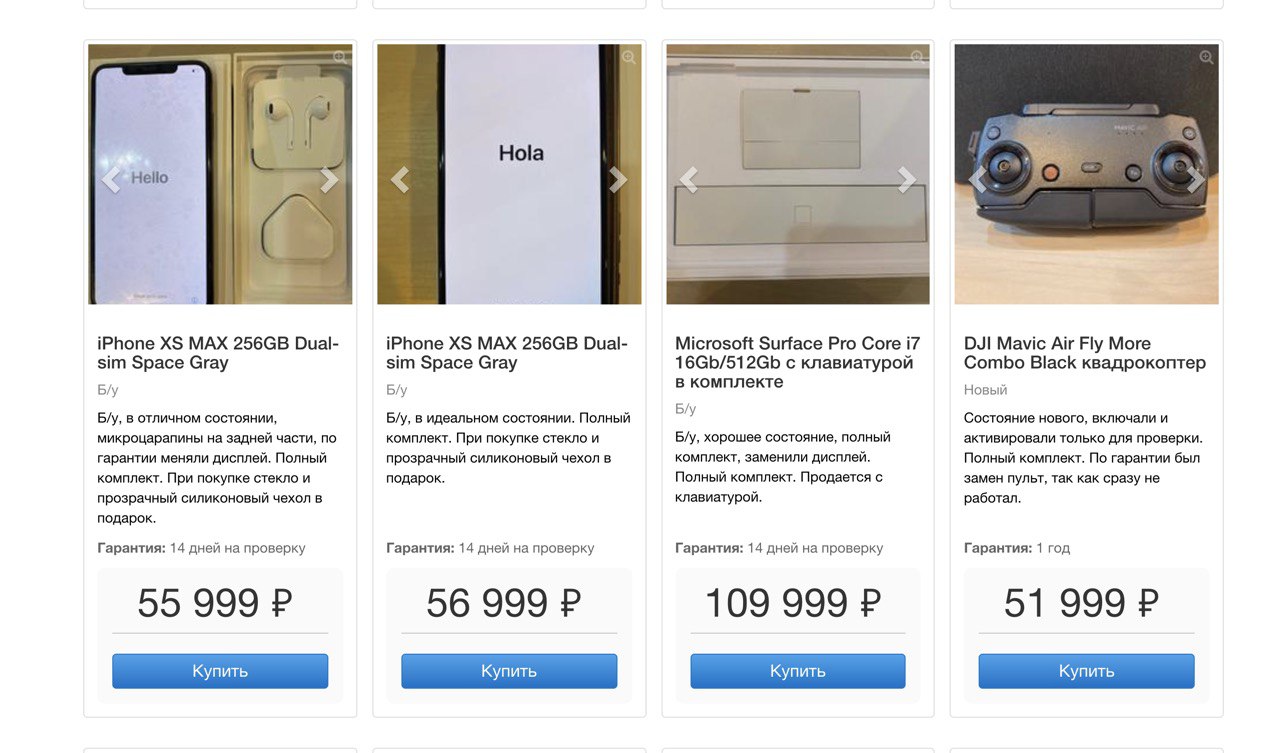Show previous DJI Mavic Air photo
The height and width of the screenshot is (753, 1280).
coord(977,180)
